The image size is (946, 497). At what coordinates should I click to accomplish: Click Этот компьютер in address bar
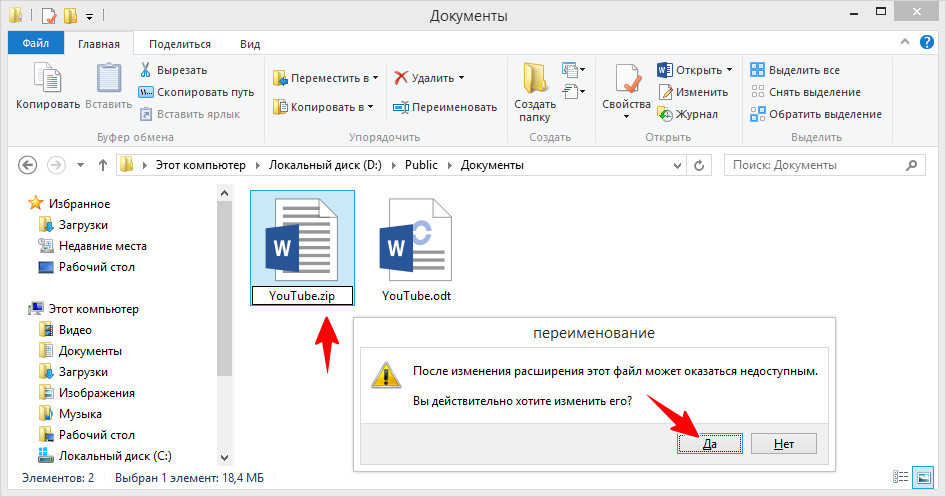[201, 165]
